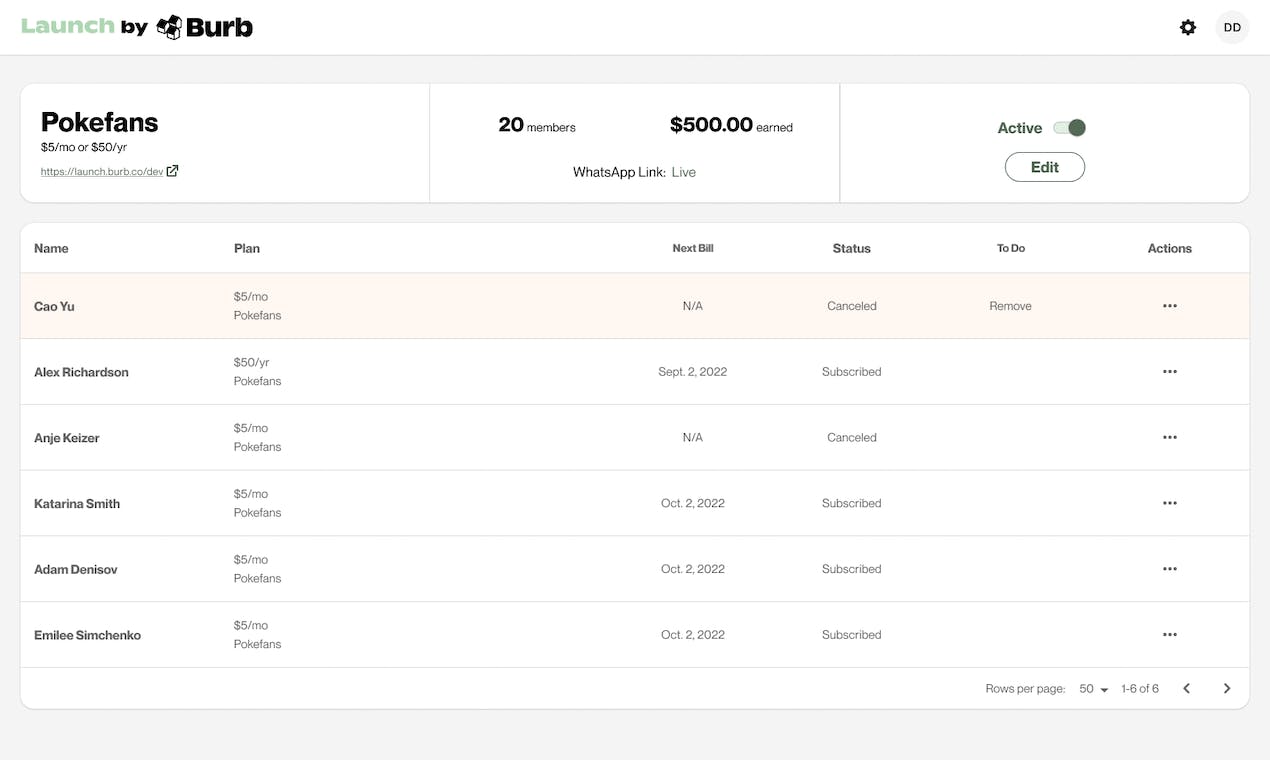Open the DD user avatar menu
Image resolution: width=1270 pixels, height=760 pixels.
click(1232, 28)
